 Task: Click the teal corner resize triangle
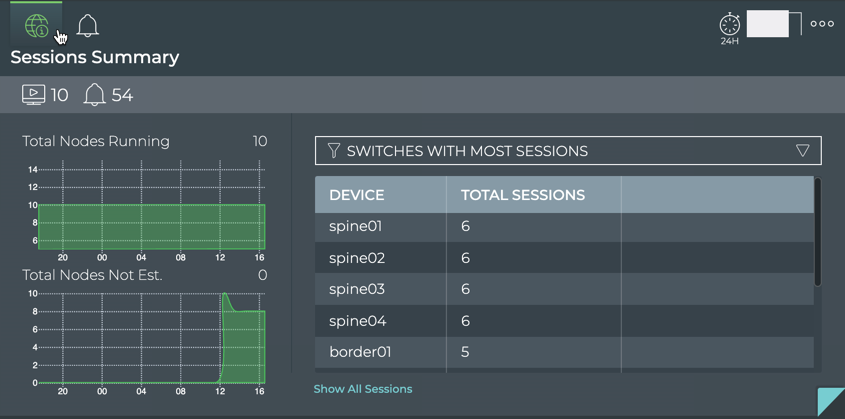click(831, 401)
